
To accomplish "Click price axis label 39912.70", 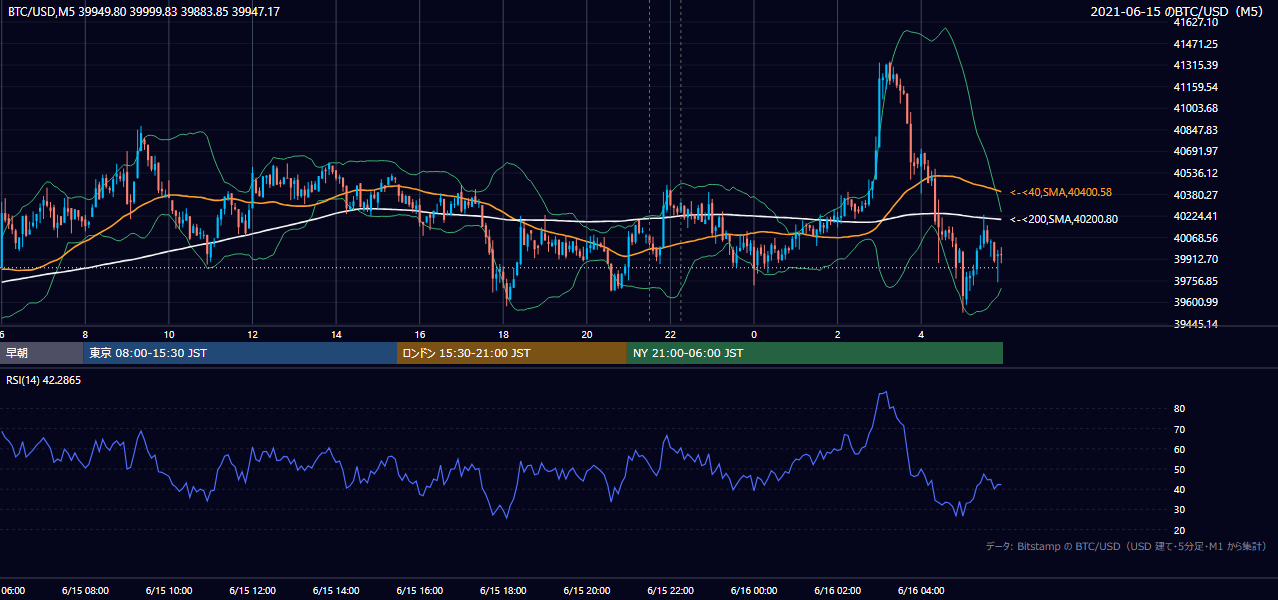I will pyautogui.click(x=1195, y=259).
